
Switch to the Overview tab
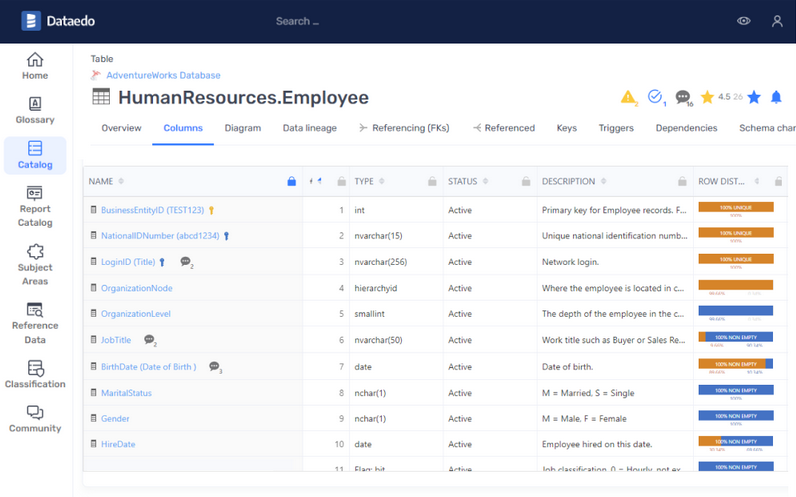click(x=121, y=128)
